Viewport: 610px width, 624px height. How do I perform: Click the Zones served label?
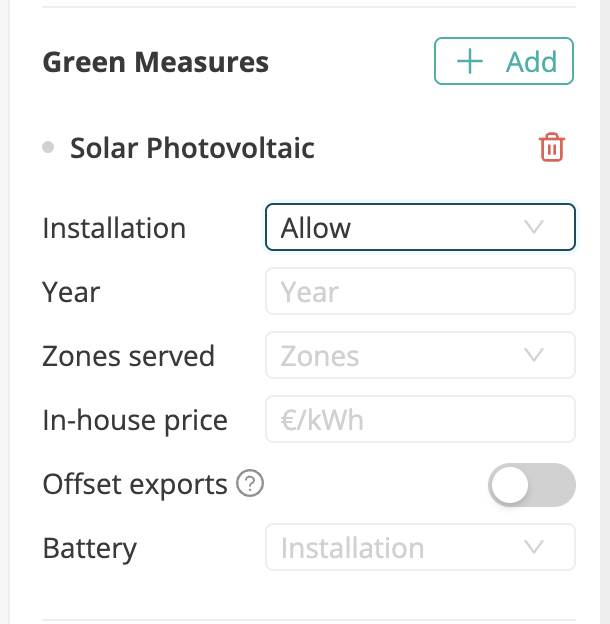(128, 355)
